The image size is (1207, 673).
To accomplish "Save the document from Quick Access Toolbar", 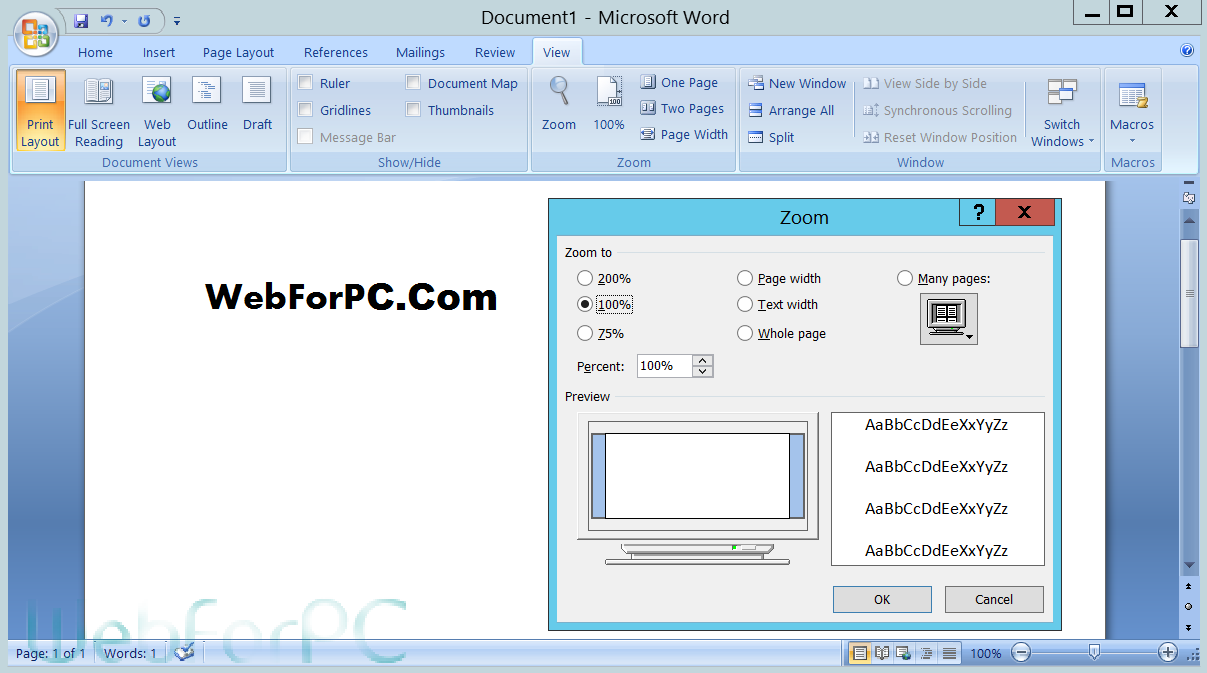I will click(81, 20).
